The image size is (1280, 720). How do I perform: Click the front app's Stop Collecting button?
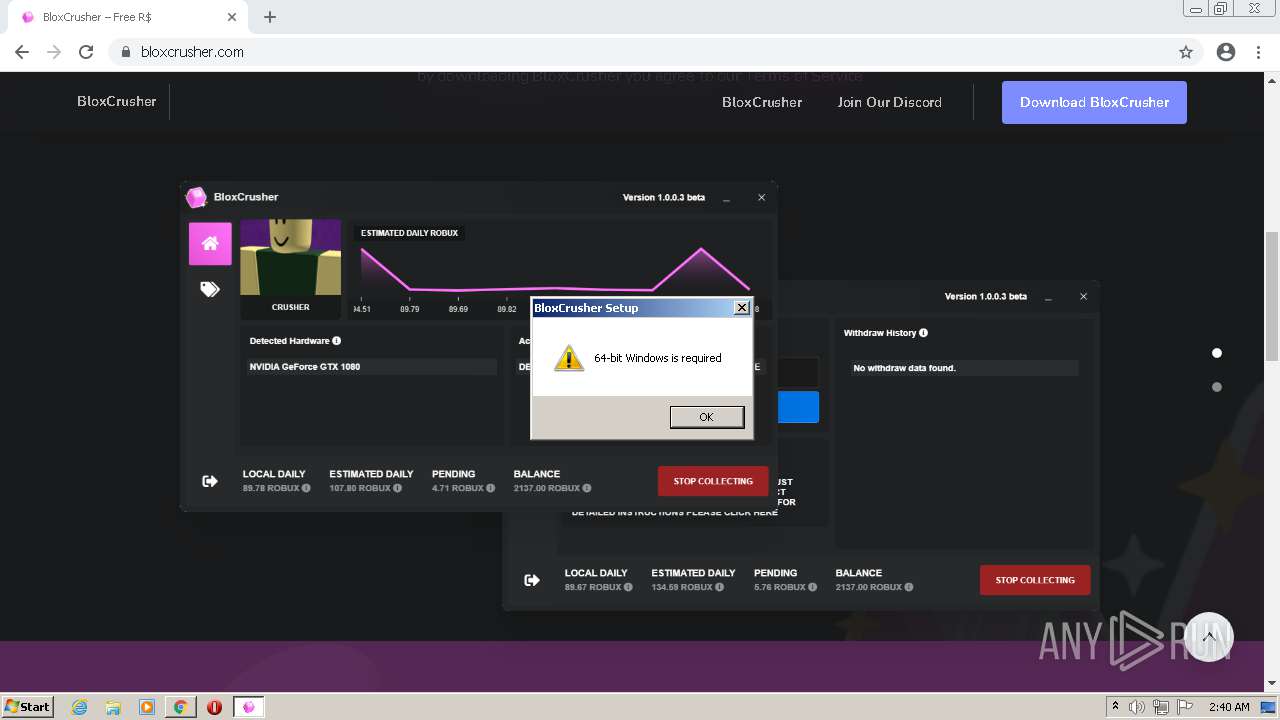point(713,481)
